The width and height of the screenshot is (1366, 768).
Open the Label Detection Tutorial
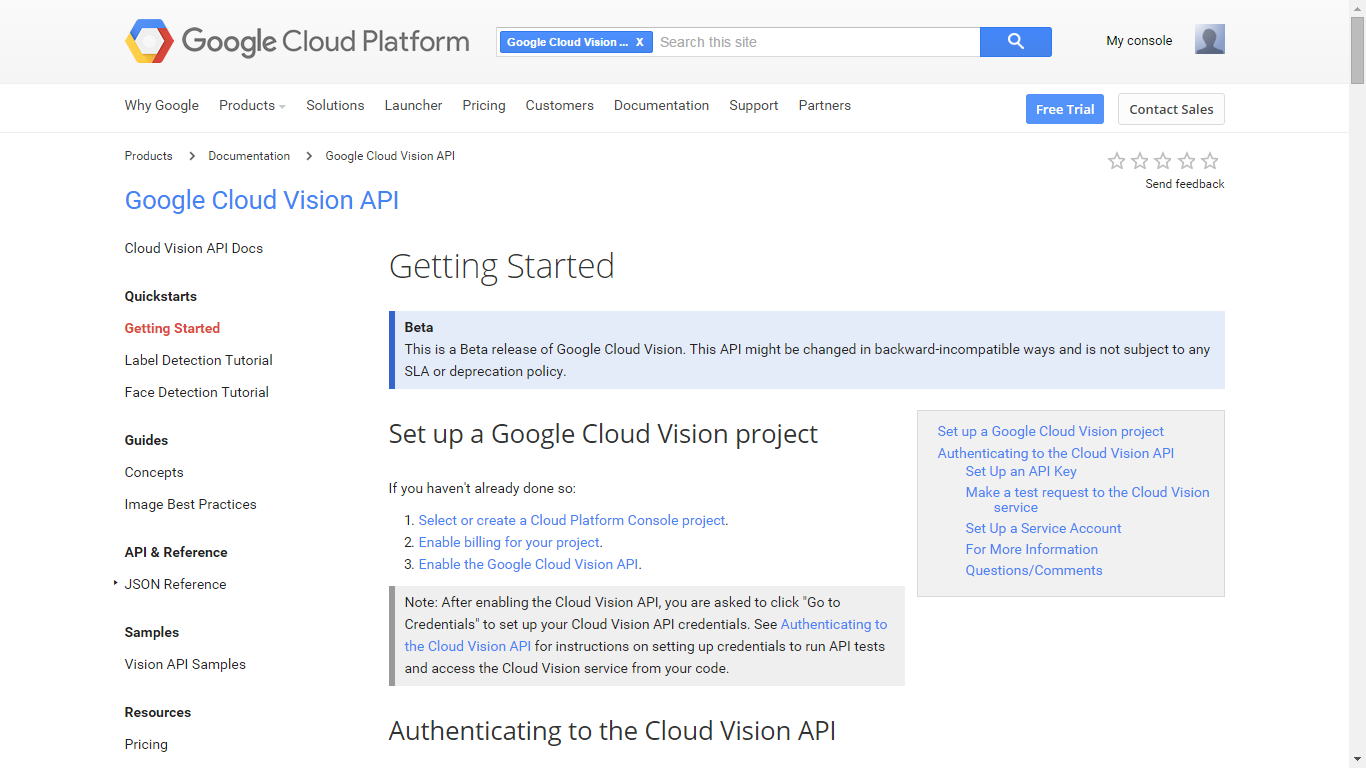(199, 360)
